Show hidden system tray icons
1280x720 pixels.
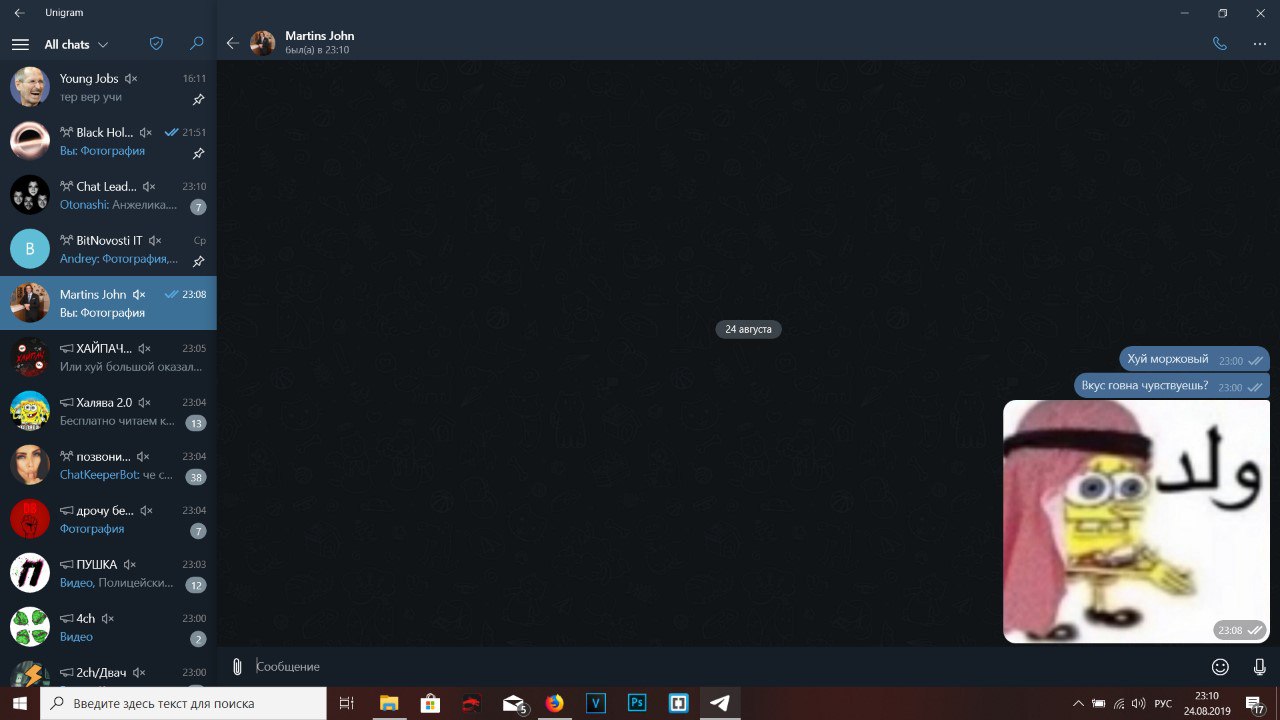click(x=1077, y=703)
